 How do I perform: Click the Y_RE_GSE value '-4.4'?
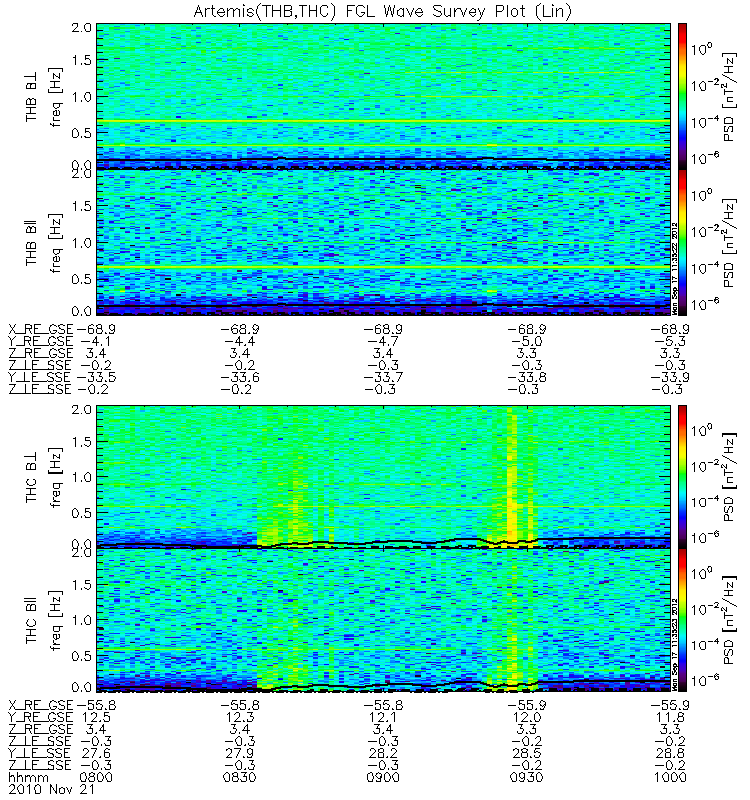[239, 341]
